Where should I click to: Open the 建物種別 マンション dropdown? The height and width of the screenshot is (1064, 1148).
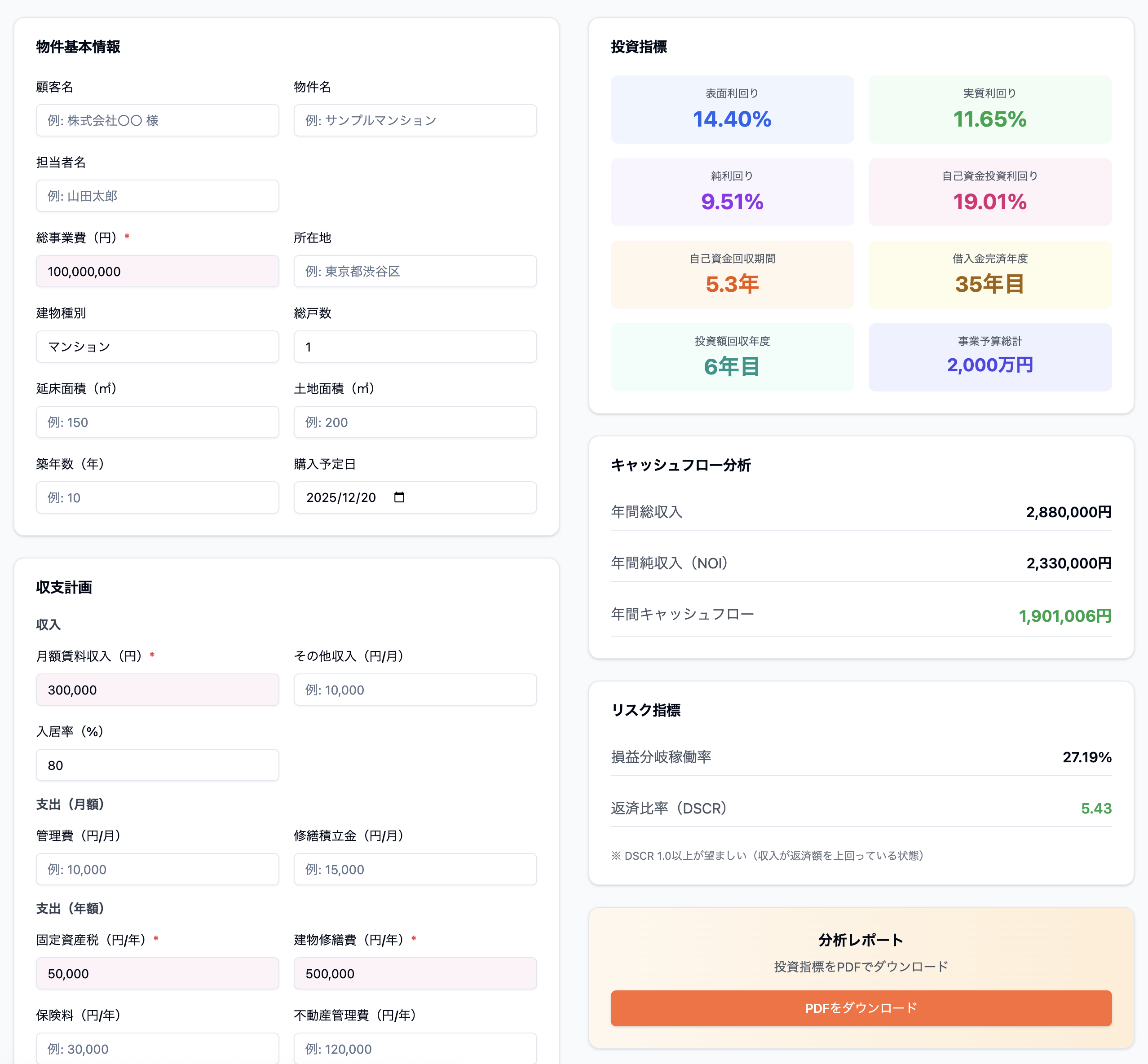(157, 347)
